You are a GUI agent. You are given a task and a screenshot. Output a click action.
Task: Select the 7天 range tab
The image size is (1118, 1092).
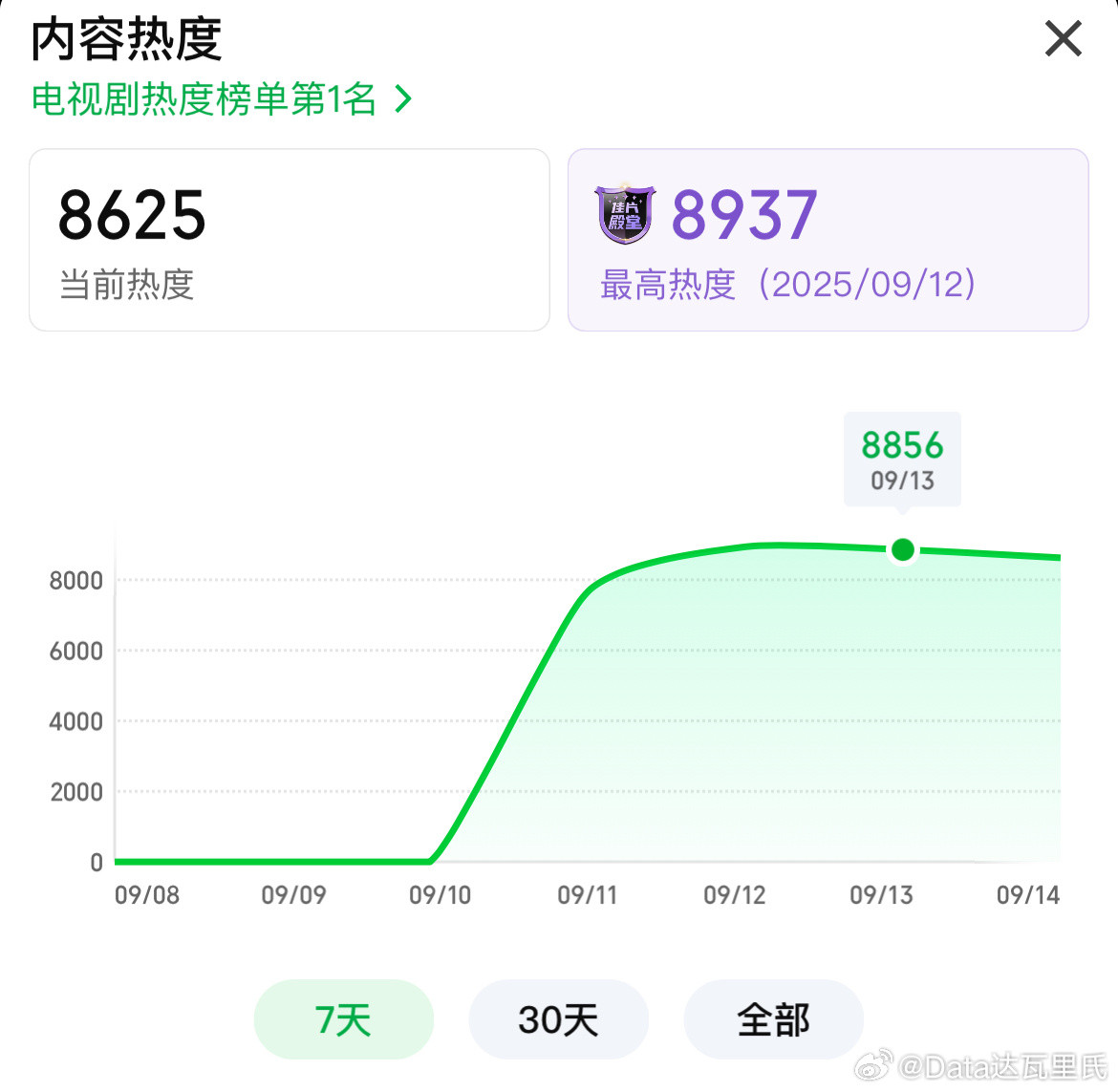click(344, 1019)
